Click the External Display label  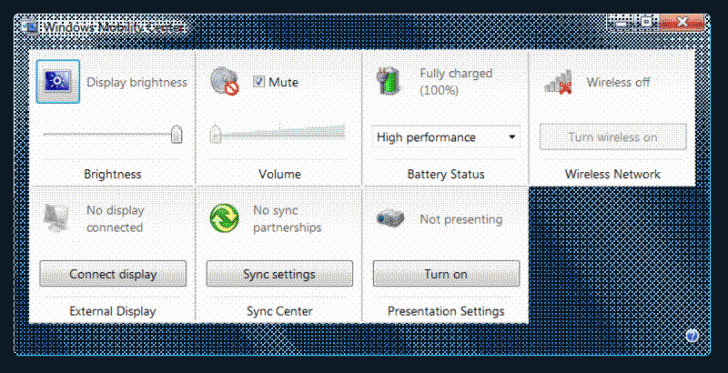(x=112, y=311)
